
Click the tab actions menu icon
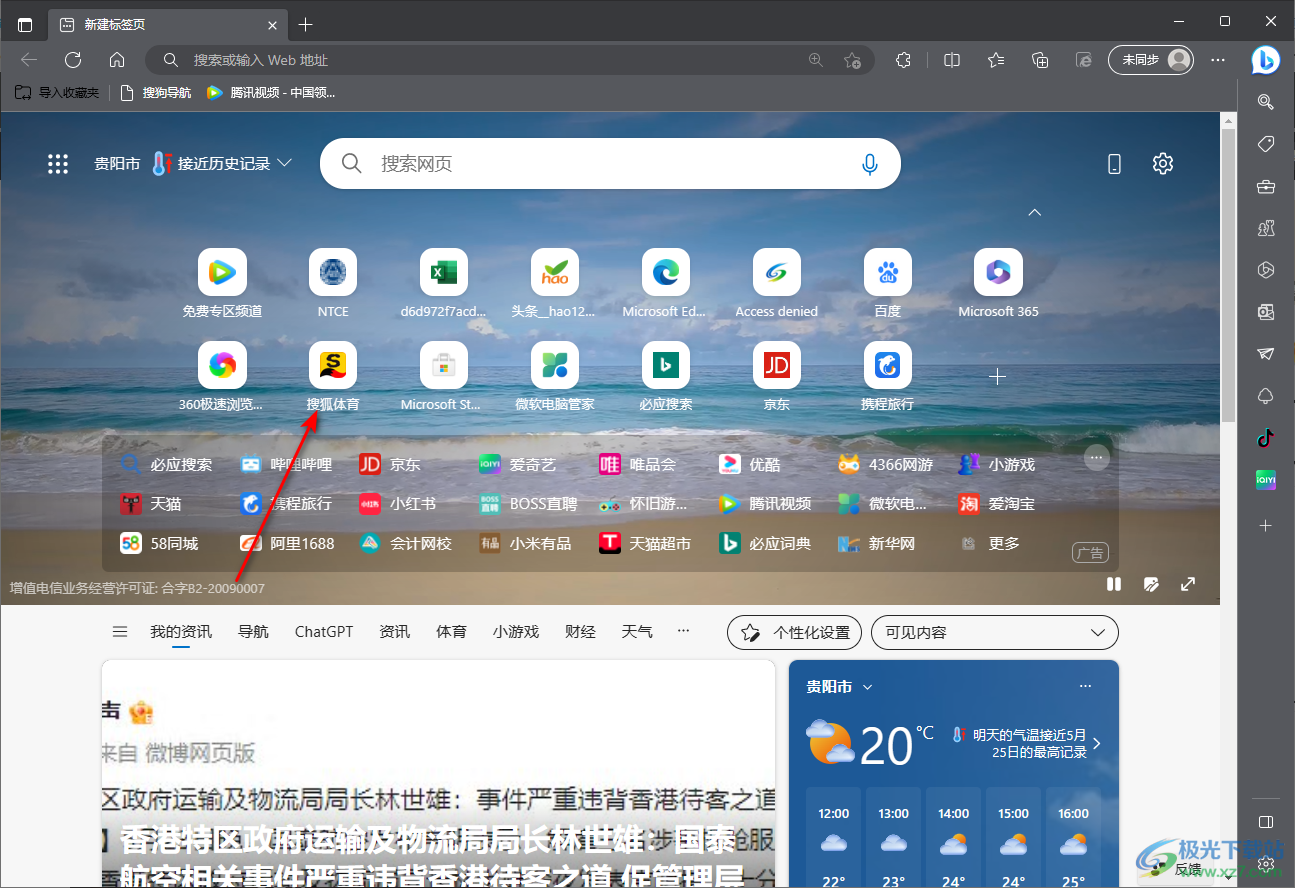pyautogui.click(x=25, y=24)
